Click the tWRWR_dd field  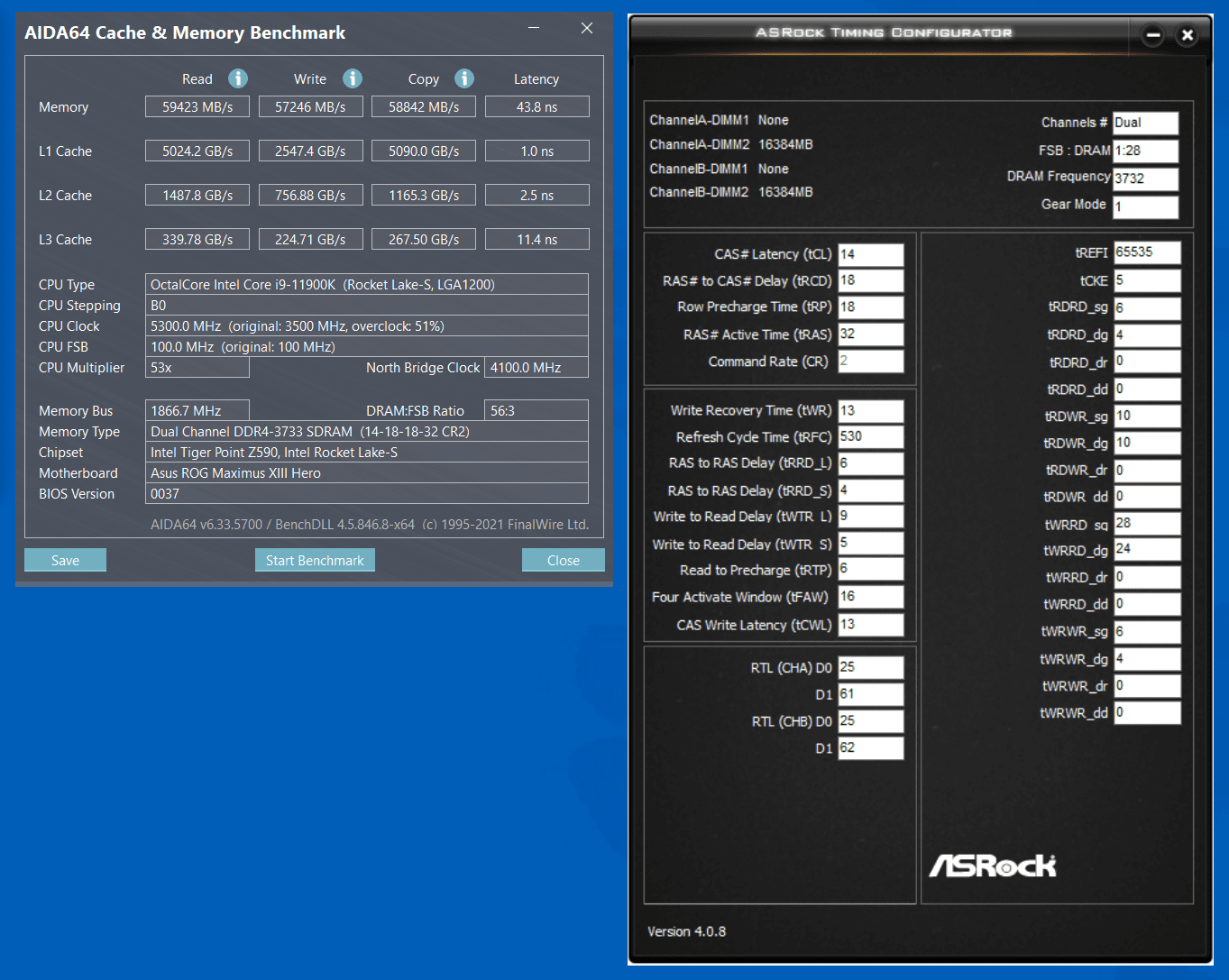coord(1147,712)
